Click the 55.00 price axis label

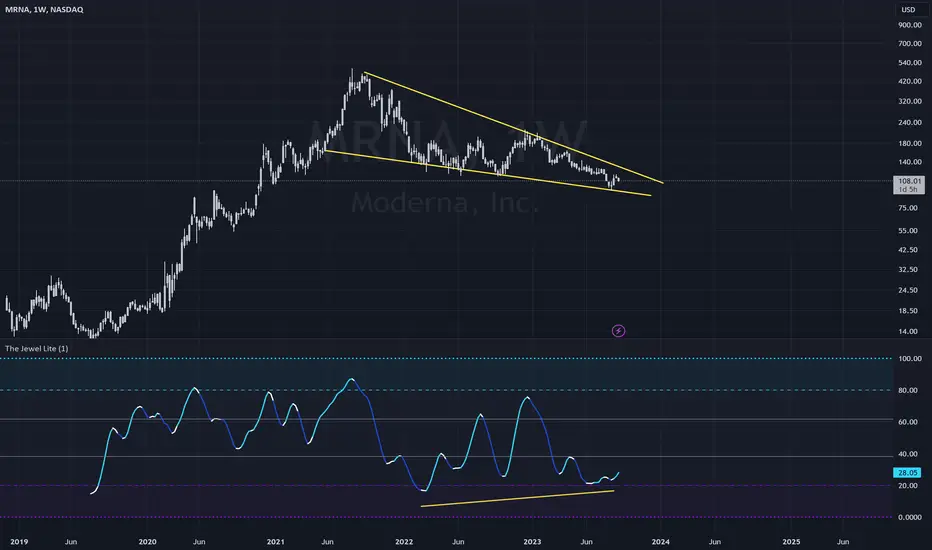(x=908, y=231)
